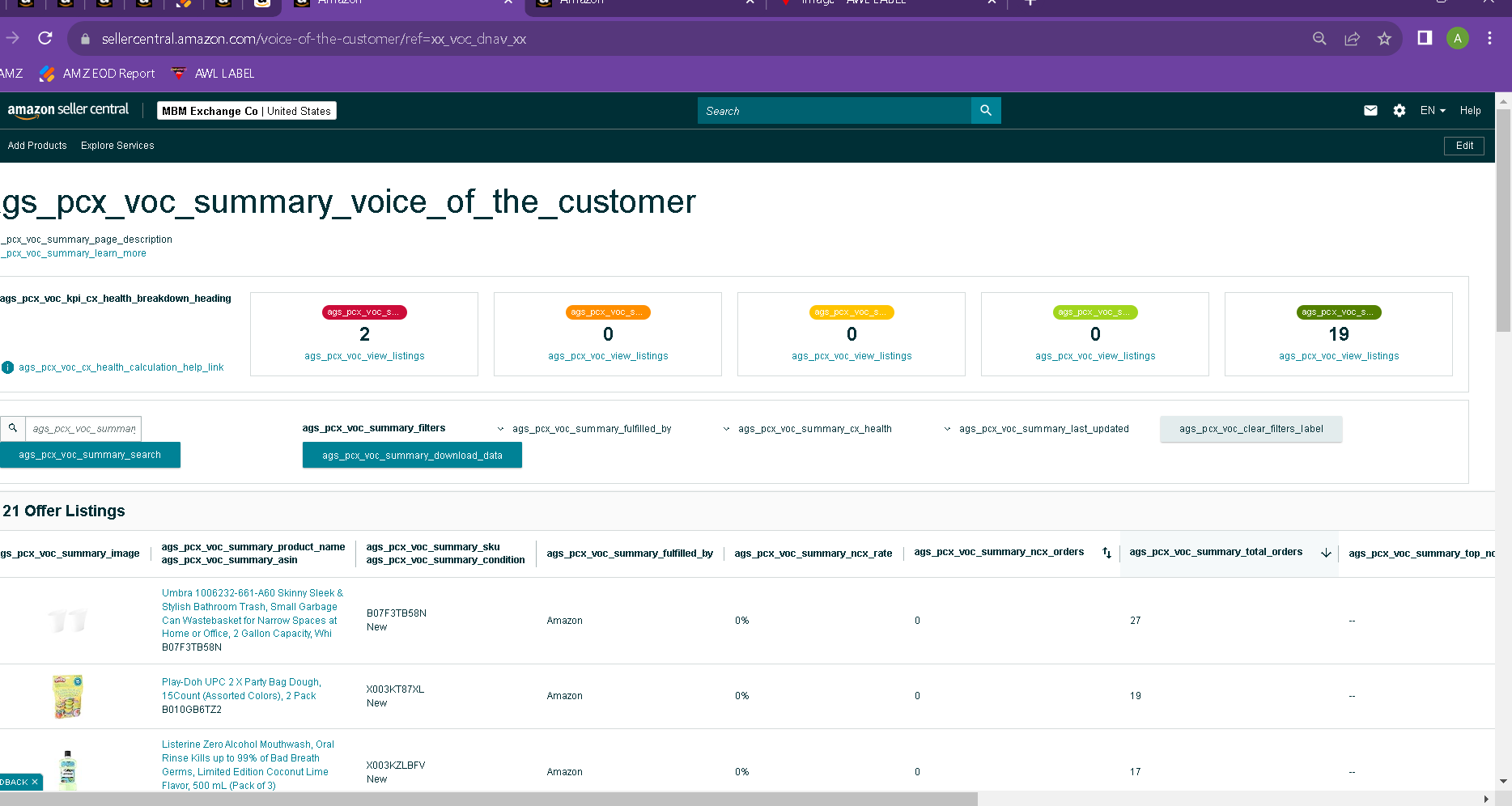Viewport: 1512px width, 806px height.
Task: Click the orange ags_pcx_voc_s badge
Action: (608, 312)
